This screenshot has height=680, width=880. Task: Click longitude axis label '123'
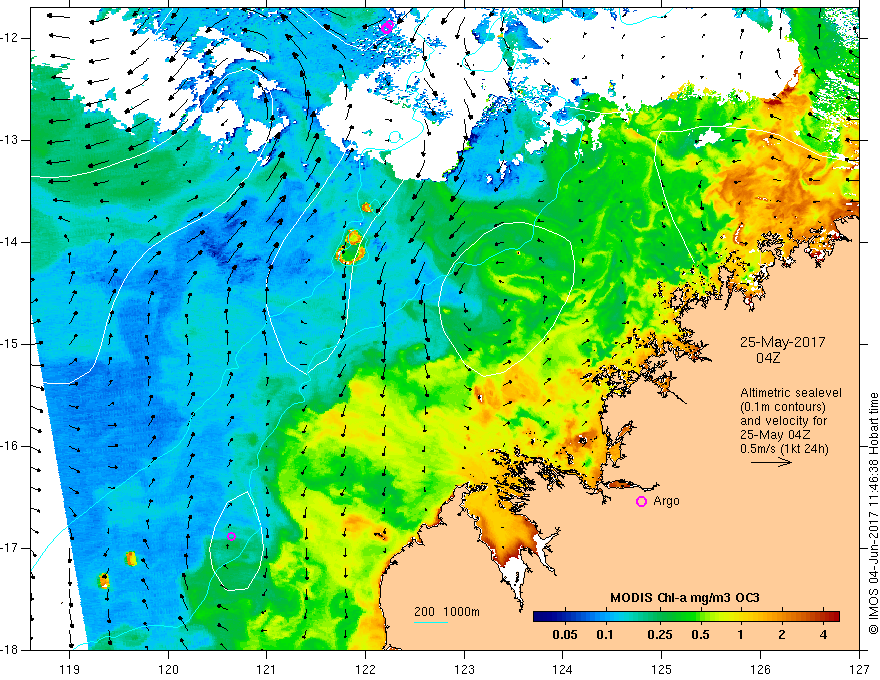click(464, 669)
